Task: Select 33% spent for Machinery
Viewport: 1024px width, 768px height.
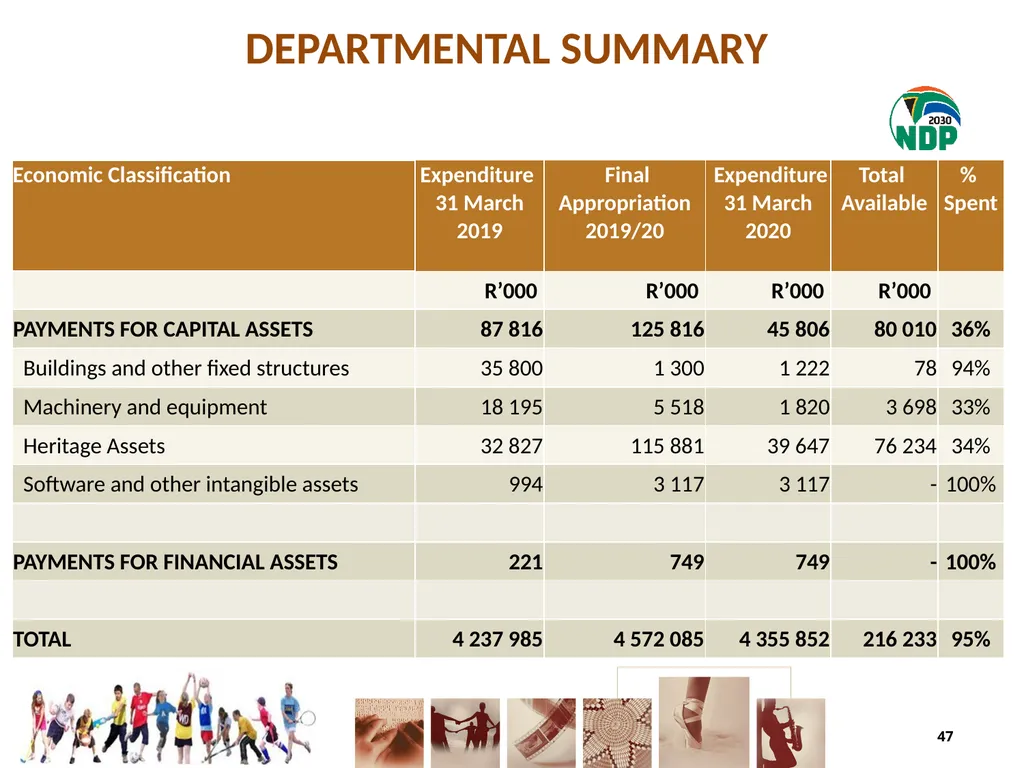Action: click(970, 408)
